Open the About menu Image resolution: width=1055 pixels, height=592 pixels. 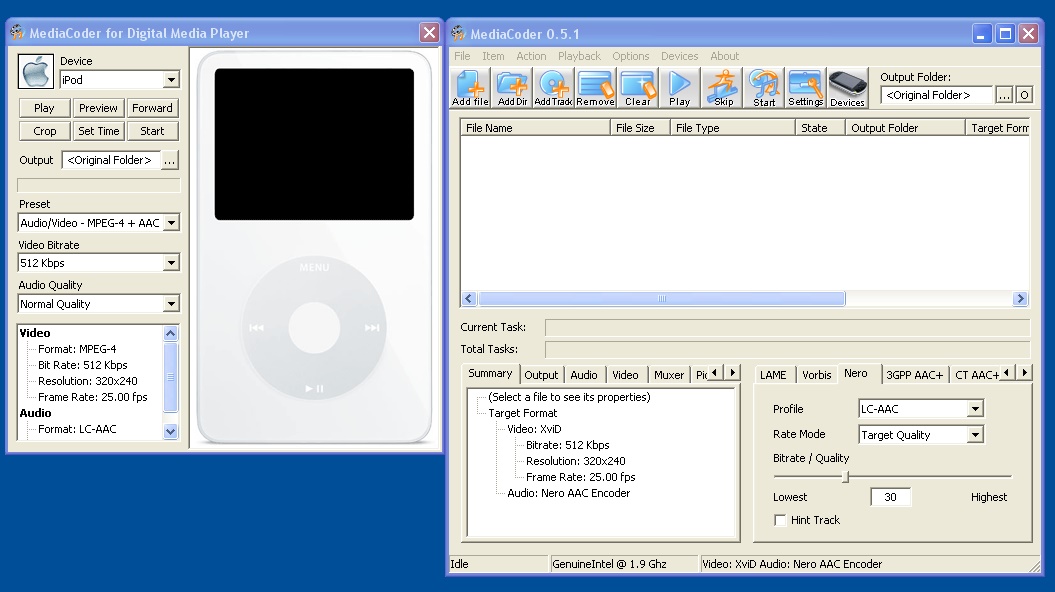(725, 56)
